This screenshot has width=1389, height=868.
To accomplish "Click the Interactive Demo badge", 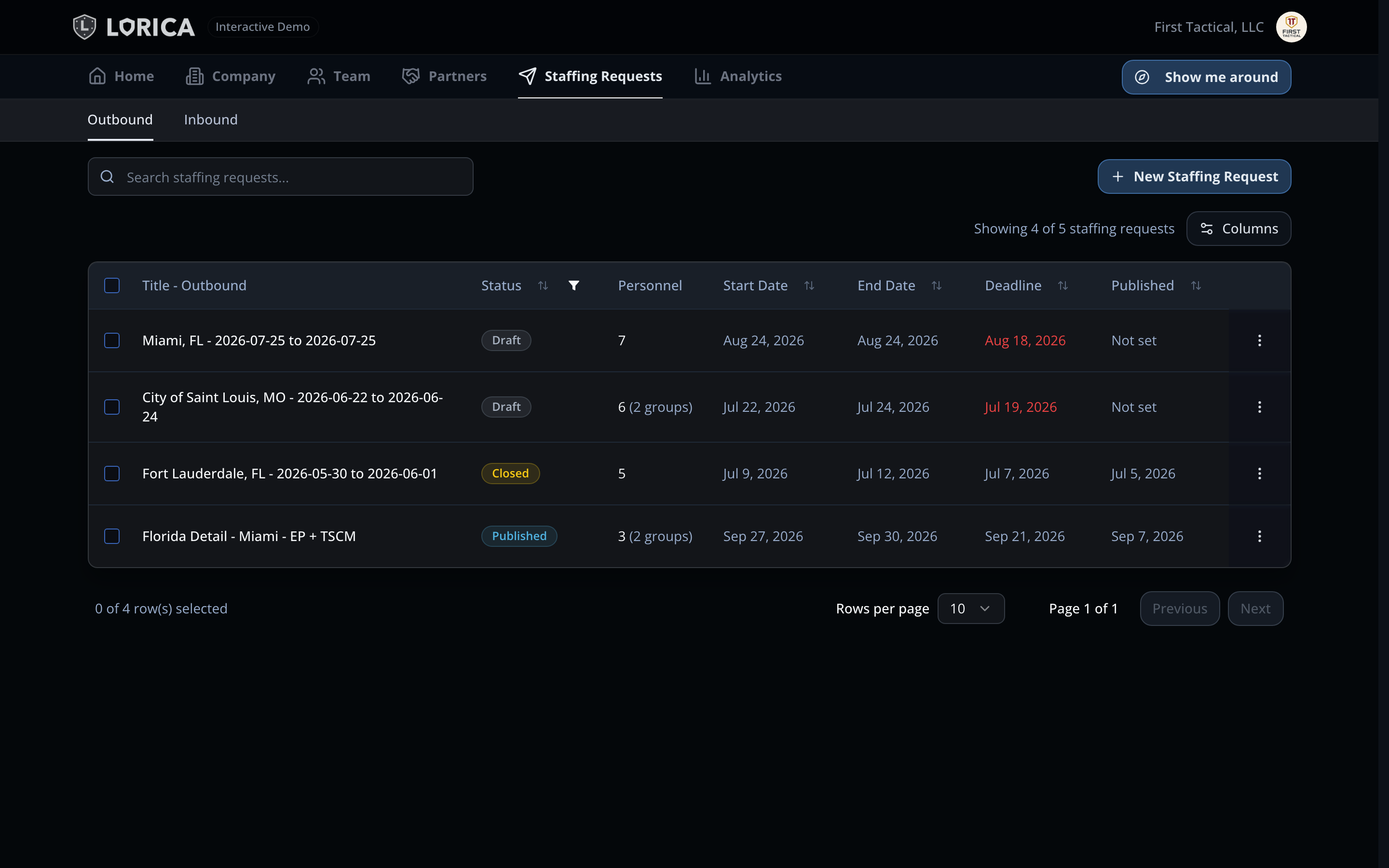I will (263, 27).
